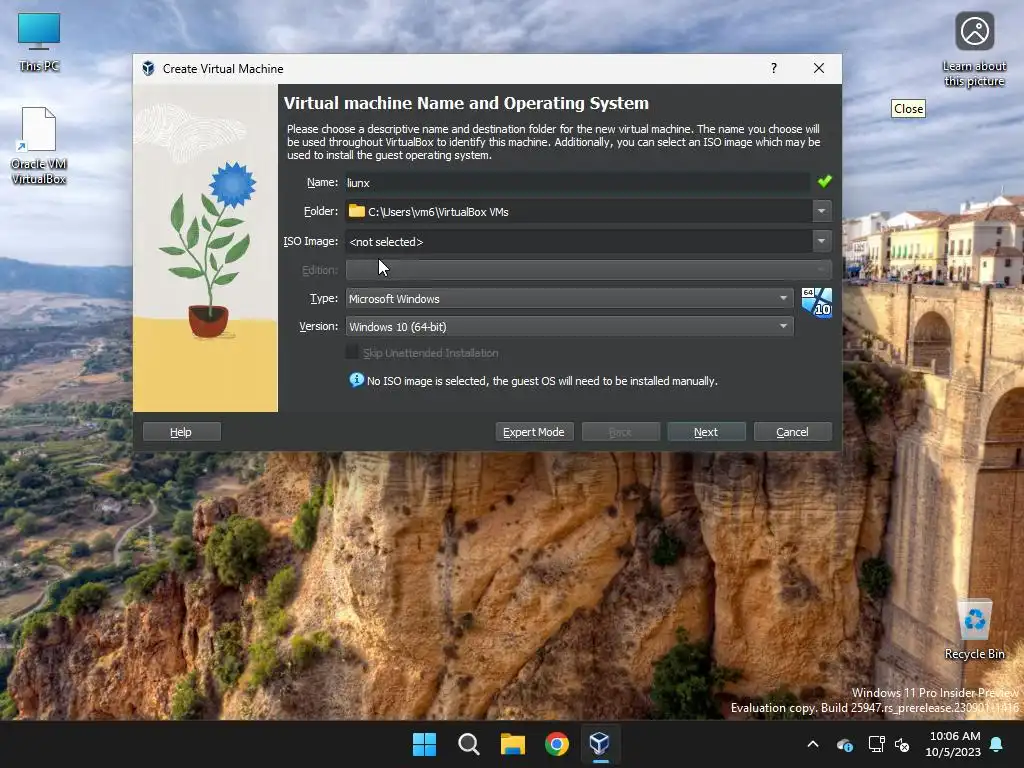Switch to Expert Mode
Image resolution: width=1024 pixels, height=768 pixels.
pyautogui.click(x=534, y=432)
